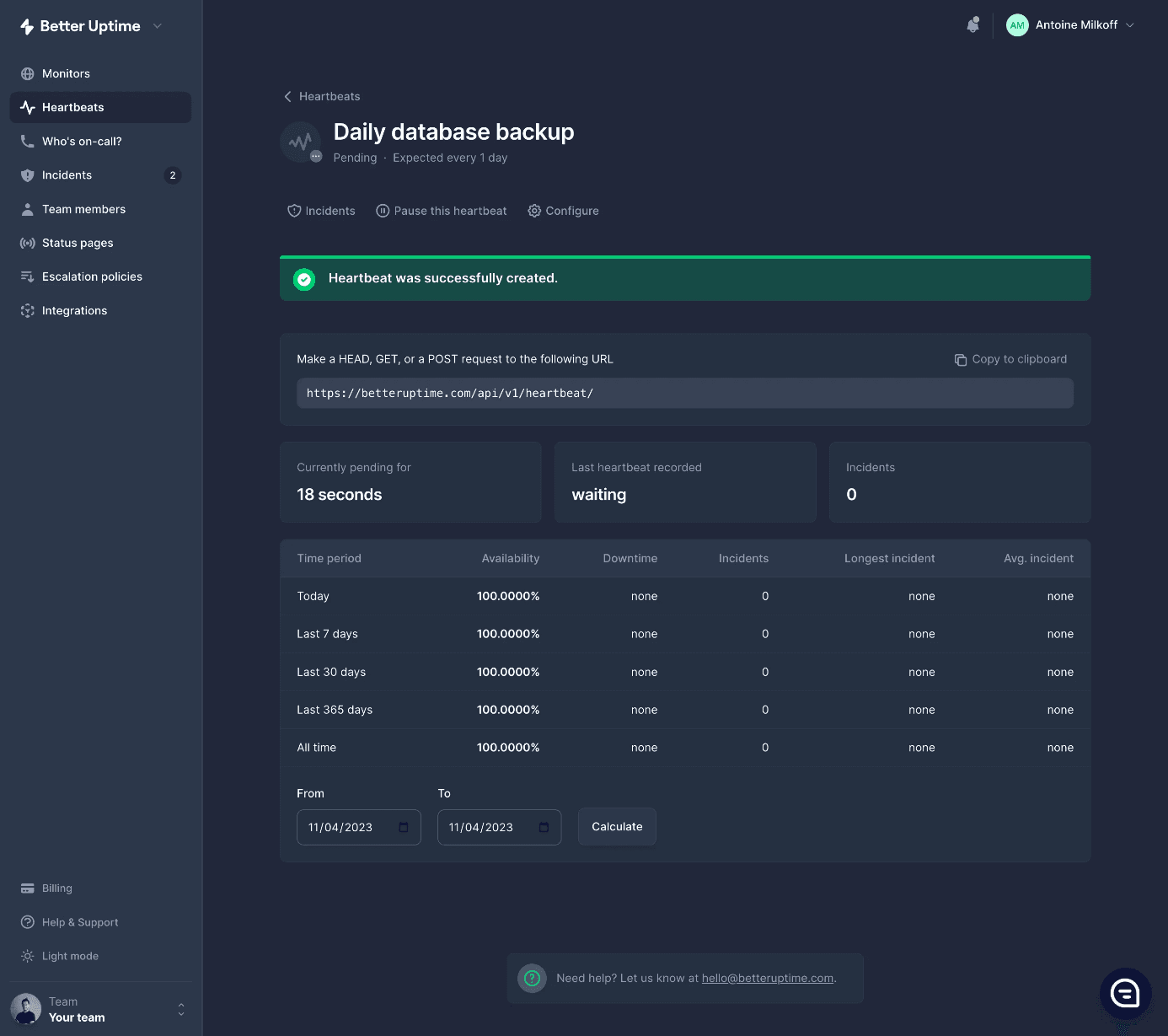This screenshot has height=1036, width=1168.
Task: Click the Better Uptime lightning logo icon
Action: tap(27, 27)
